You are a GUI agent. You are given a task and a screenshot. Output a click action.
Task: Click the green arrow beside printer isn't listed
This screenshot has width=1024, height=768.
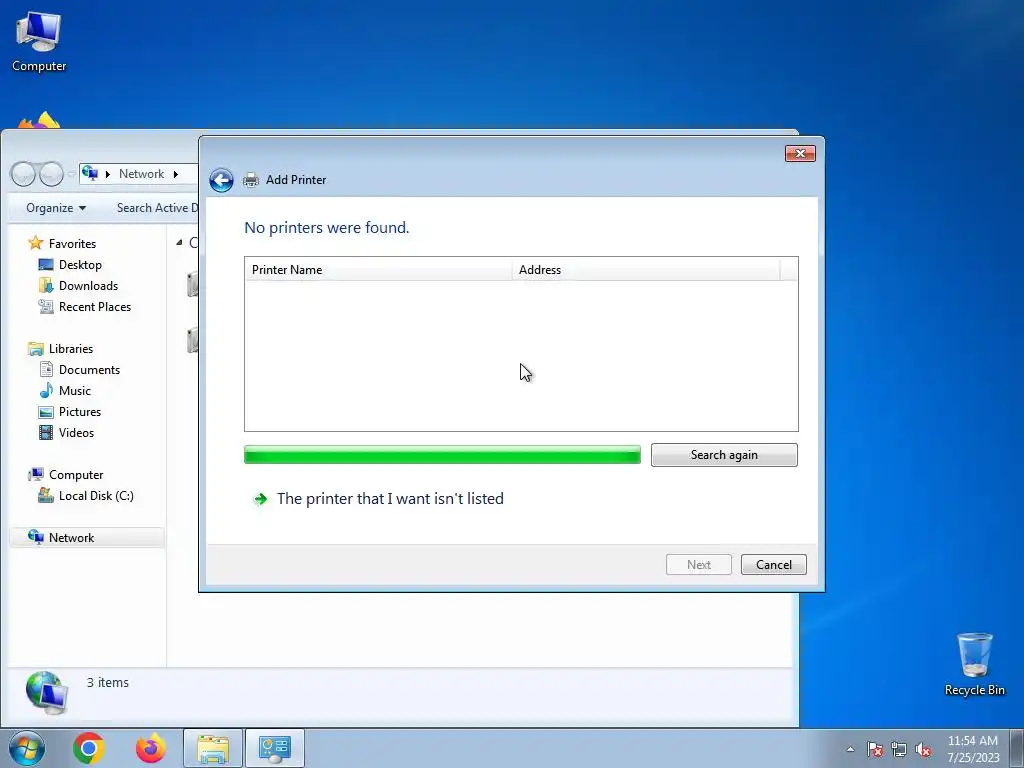(261, 499)
